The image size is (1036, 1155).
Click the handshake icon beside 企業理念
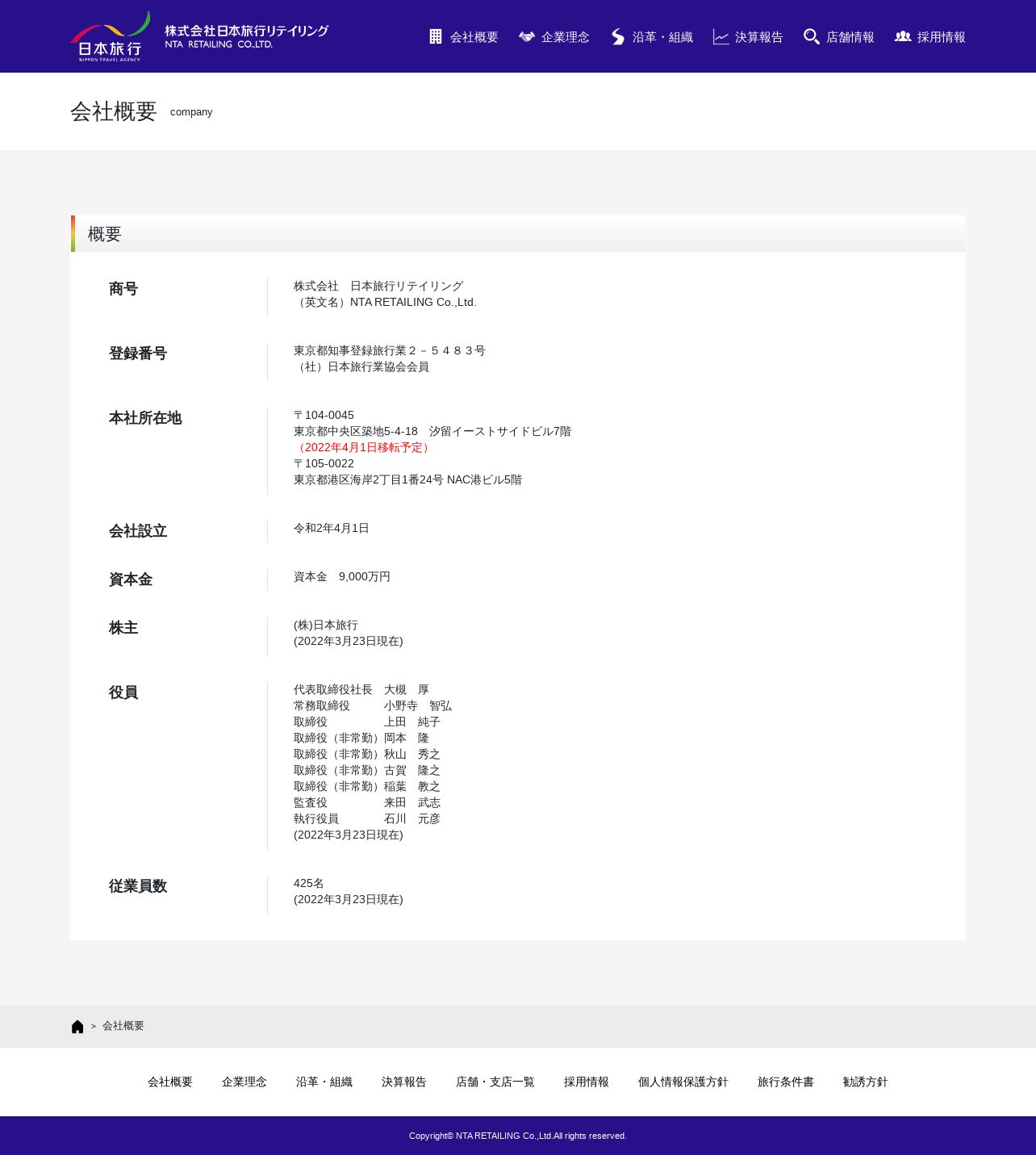click(x=527, y=37)
